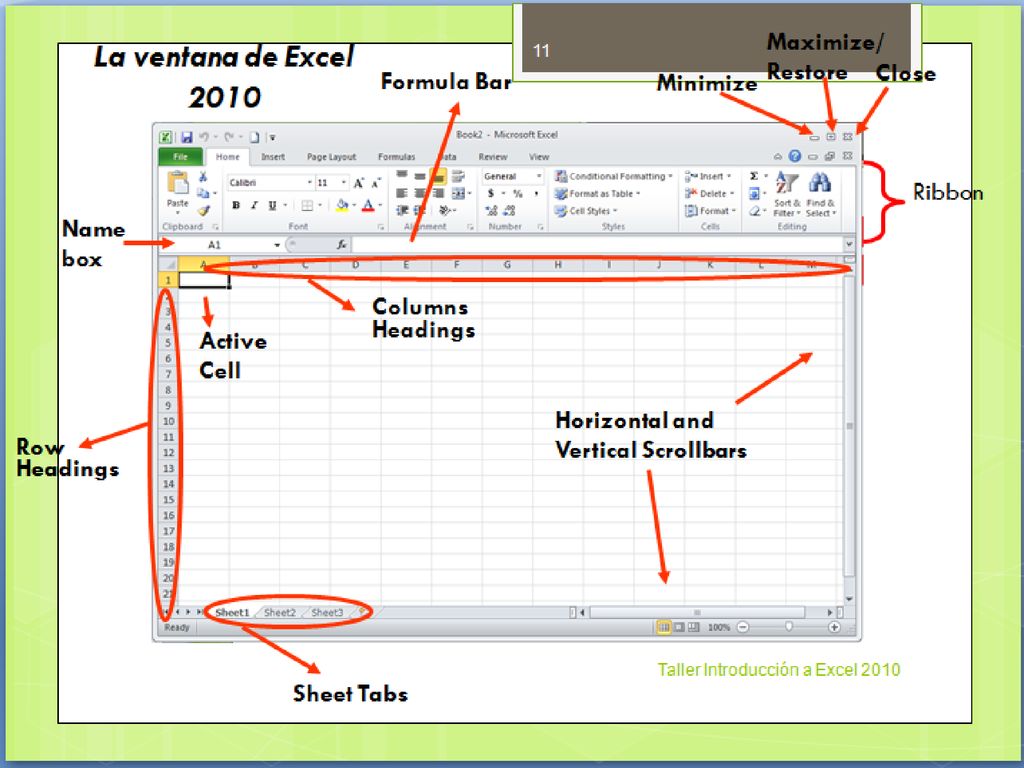Open the Calibri font name dropdown
The height and width of the screenshot is (768, 1024).
click(x=310, y=183)
